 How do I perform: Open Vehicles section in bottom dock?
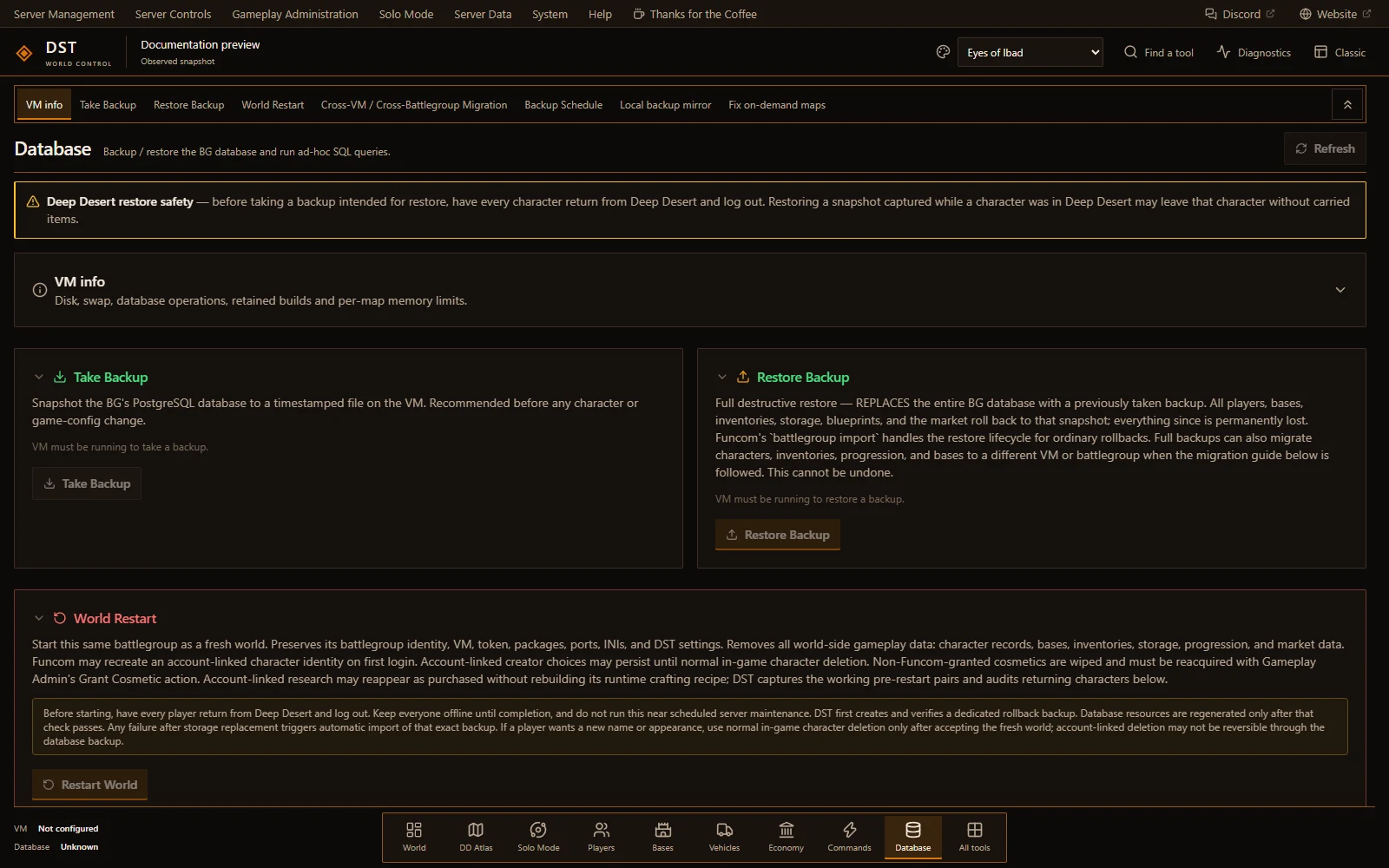click(x=724, y=837)
